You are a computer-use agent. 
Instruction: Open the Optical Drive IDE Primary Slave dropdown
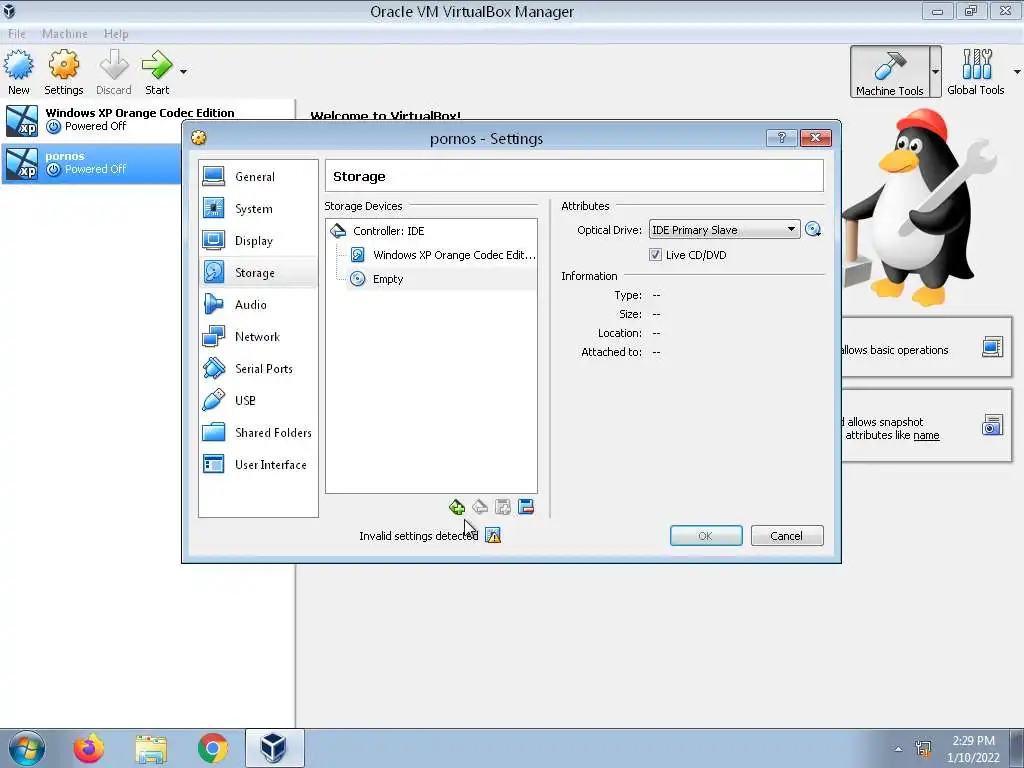point(724,230)
